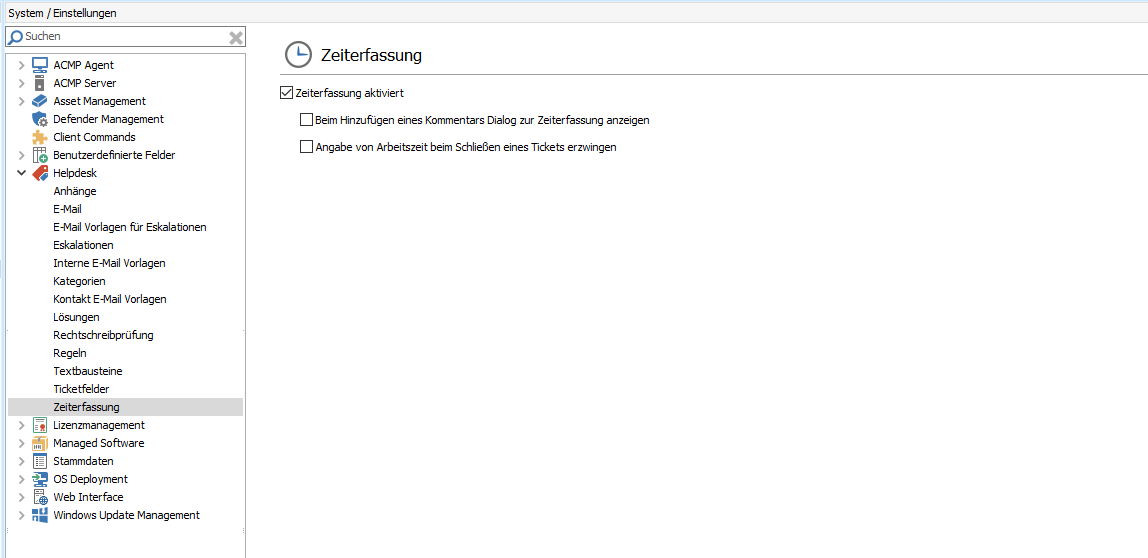Collapse the Helpdesk tree node
The height and width of the screenshot is (558, 1148).
pos(22,174)
